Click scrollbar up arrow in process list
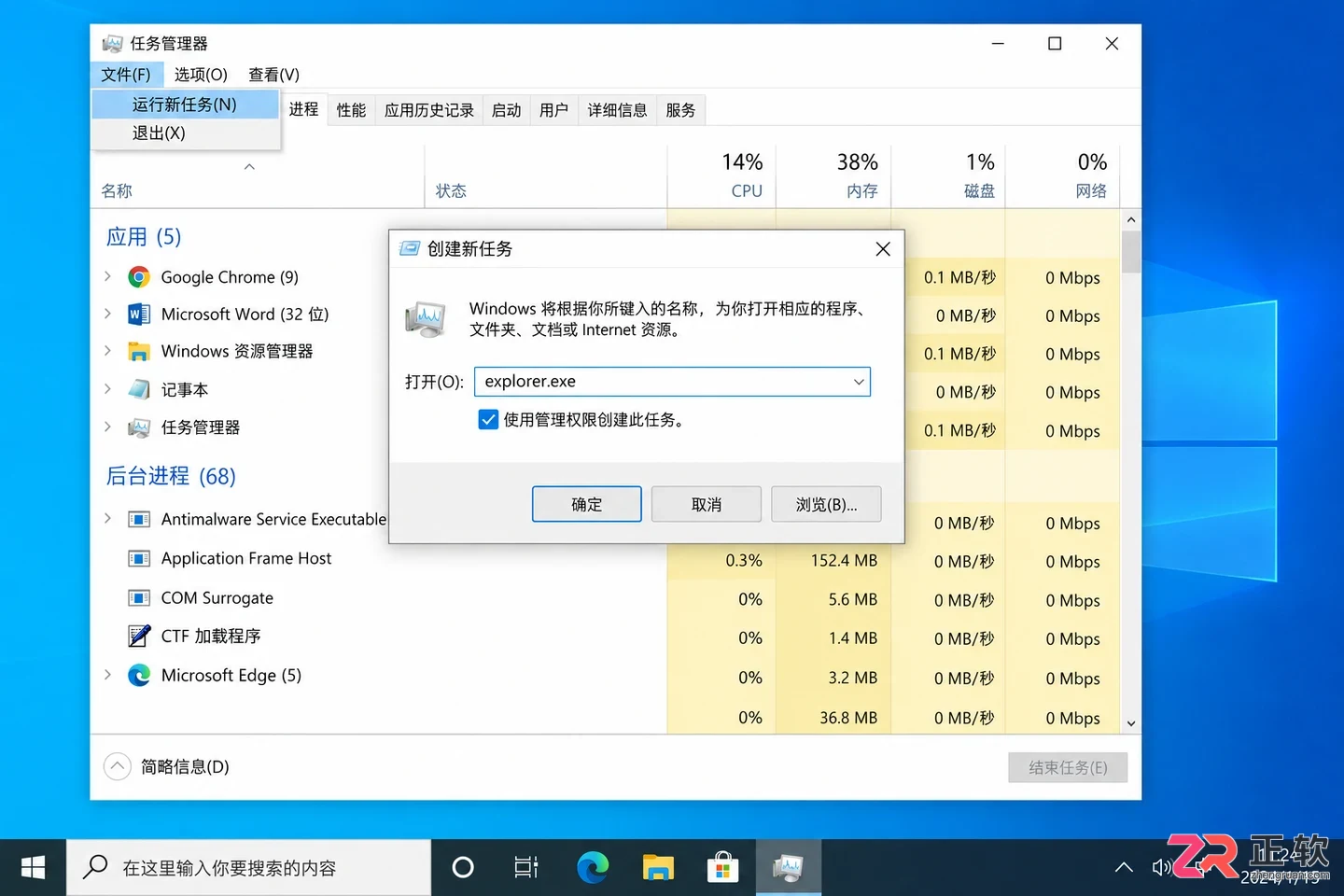 click(x=1131, y=220)
